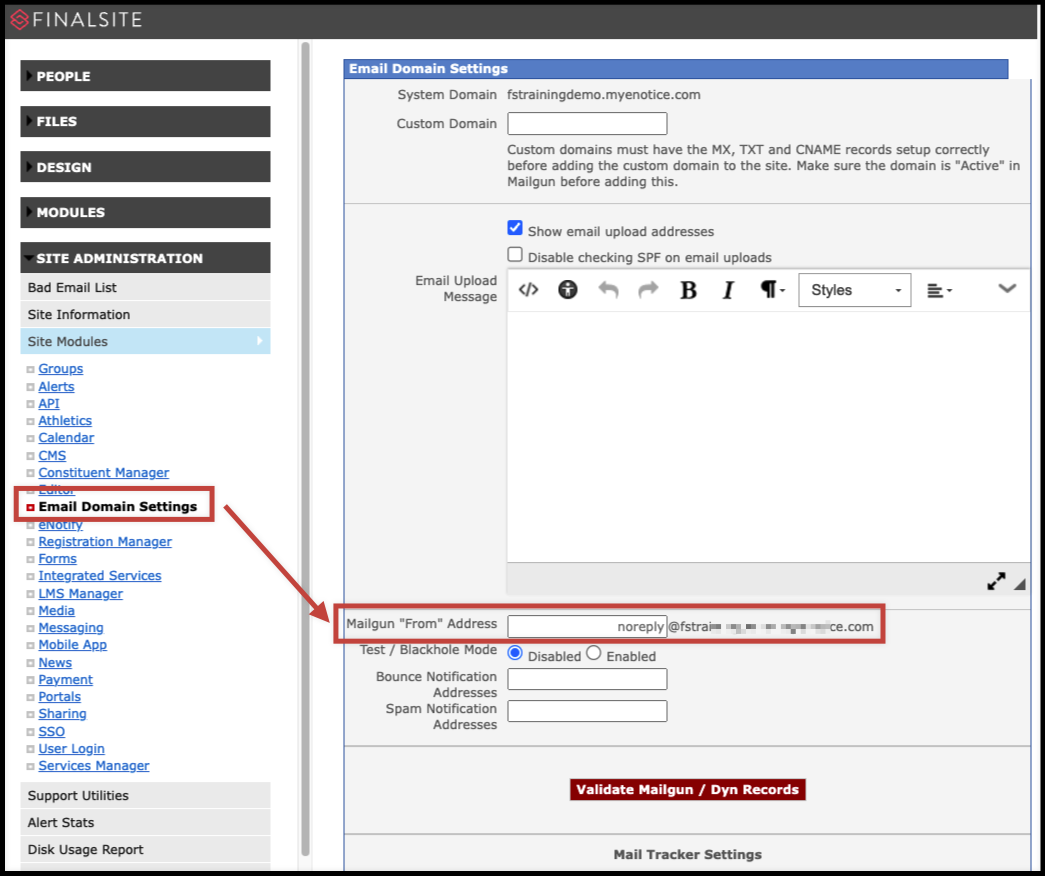The width and height of the screenshot is (1045, 876).
Task: Expand the FILES section
Action: coord(145,121)
